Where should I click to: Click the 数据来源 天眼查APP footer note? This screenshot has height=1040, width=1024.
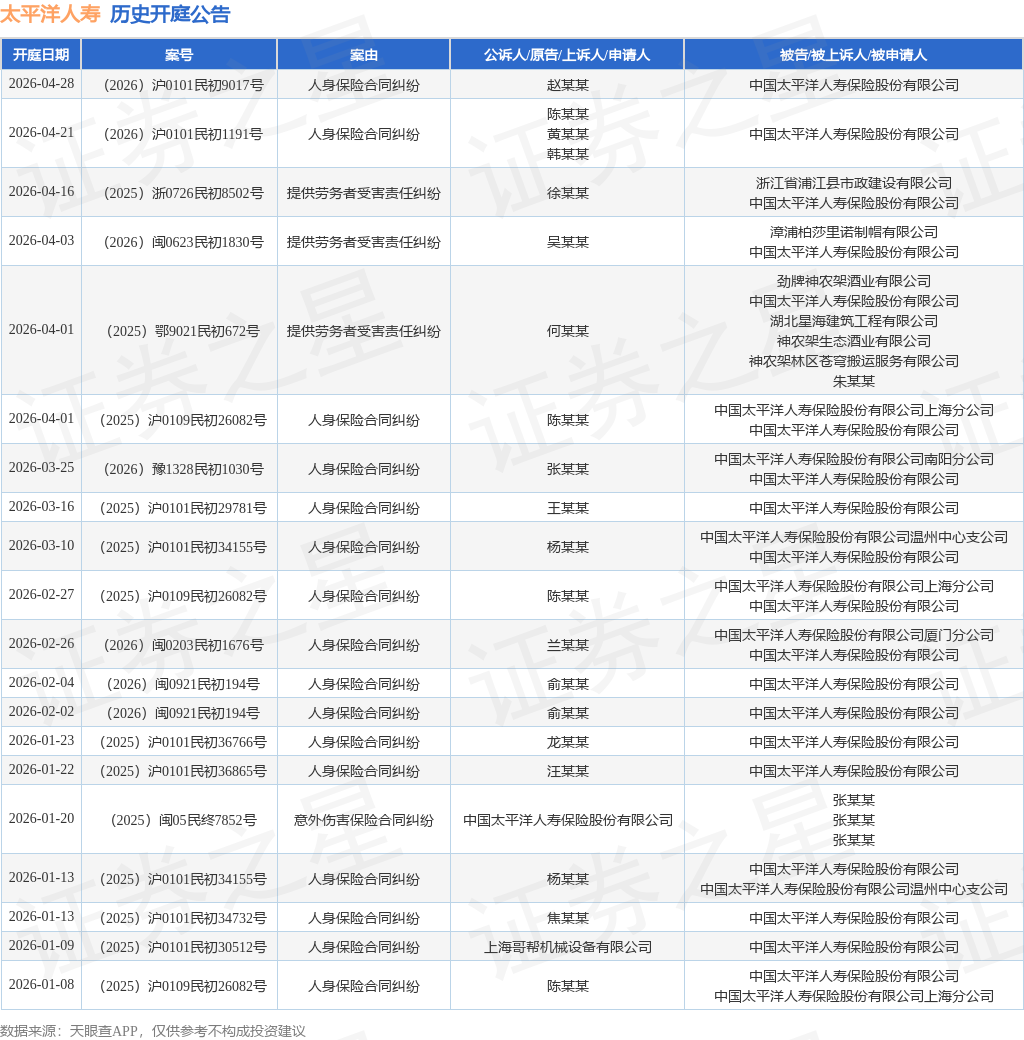pos(153,1031)
